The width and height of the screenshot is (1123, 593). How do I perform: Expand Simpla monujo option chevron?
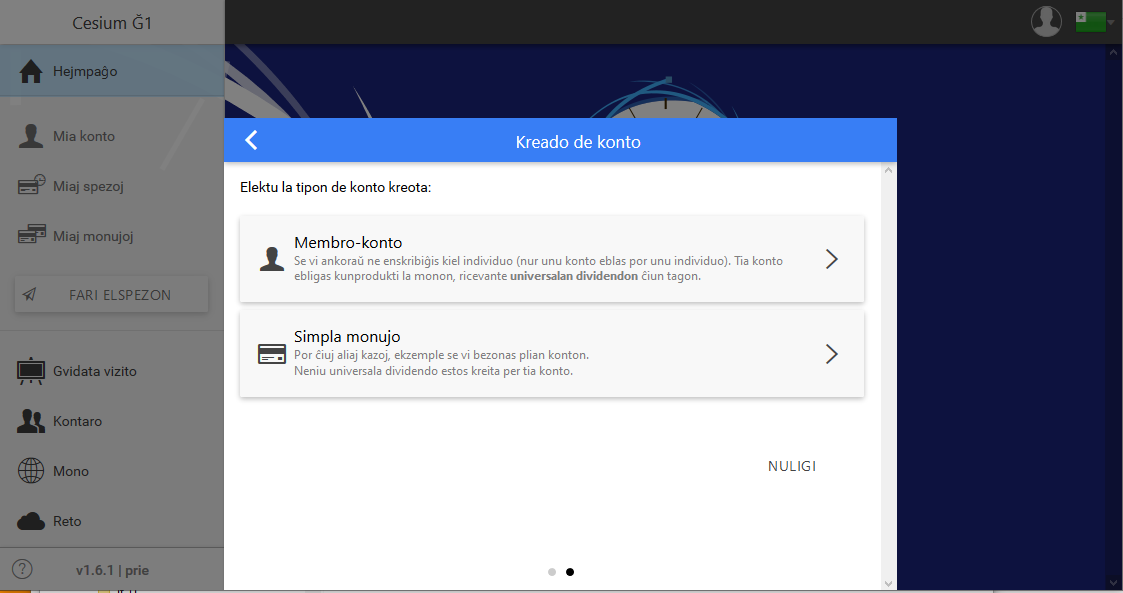(832, 354)
